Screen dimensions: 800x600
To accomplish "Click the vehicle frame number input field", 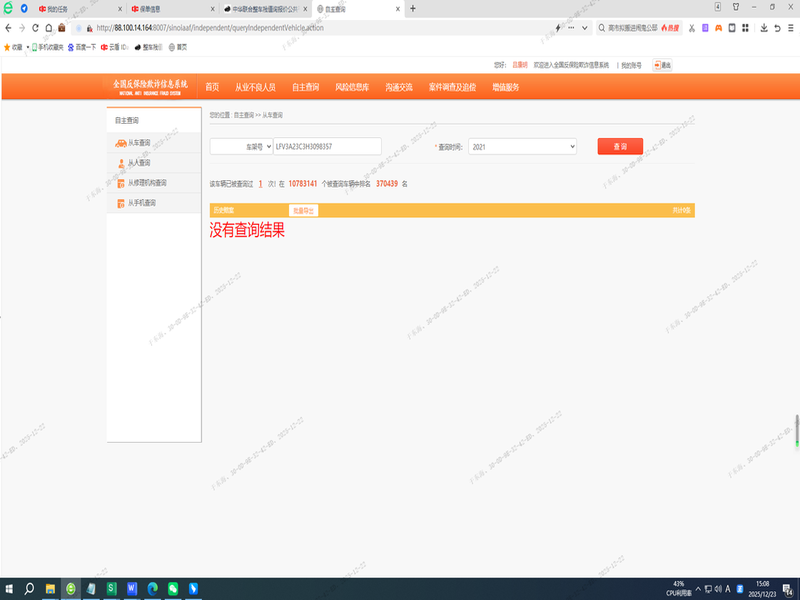I will [x=327, y=147].
